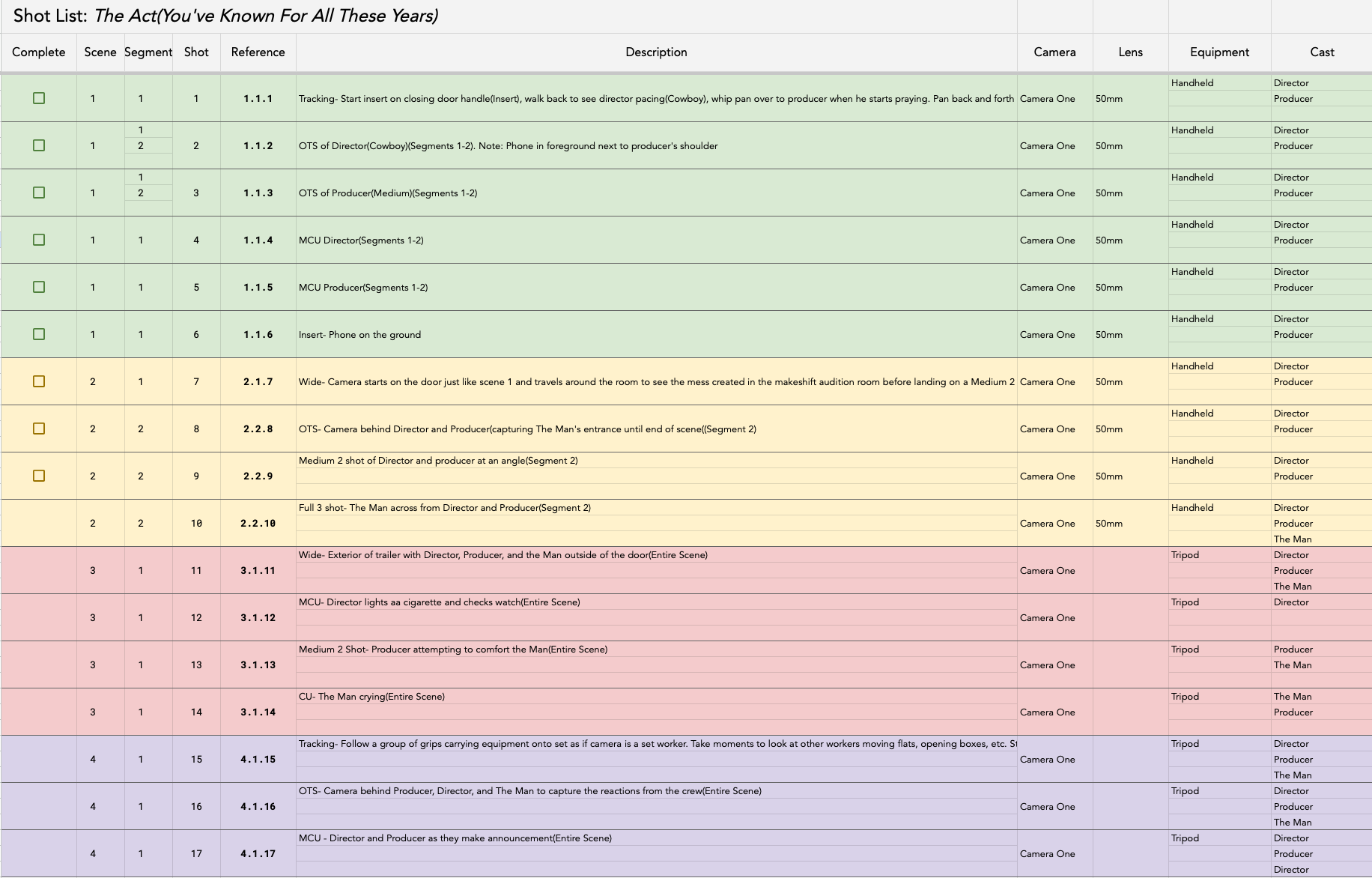
Task: Select the 'Tracking- Start insert on closing door' description
Action: click(656, 98)
